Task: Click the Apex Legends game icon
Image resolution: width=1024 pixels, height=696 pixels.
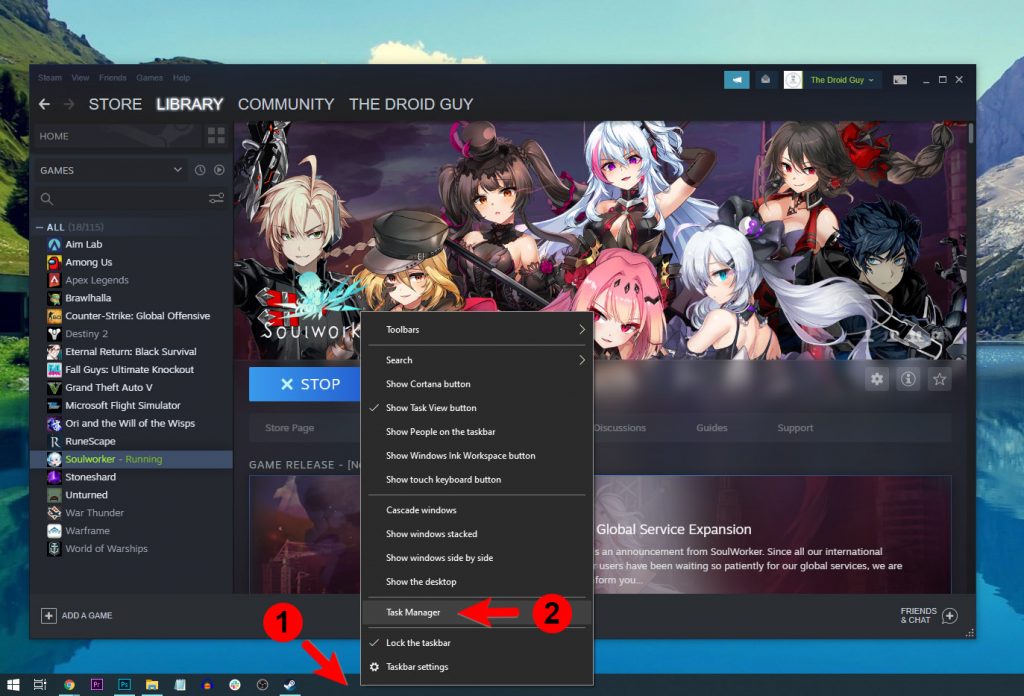Action: tap(54, 280)
